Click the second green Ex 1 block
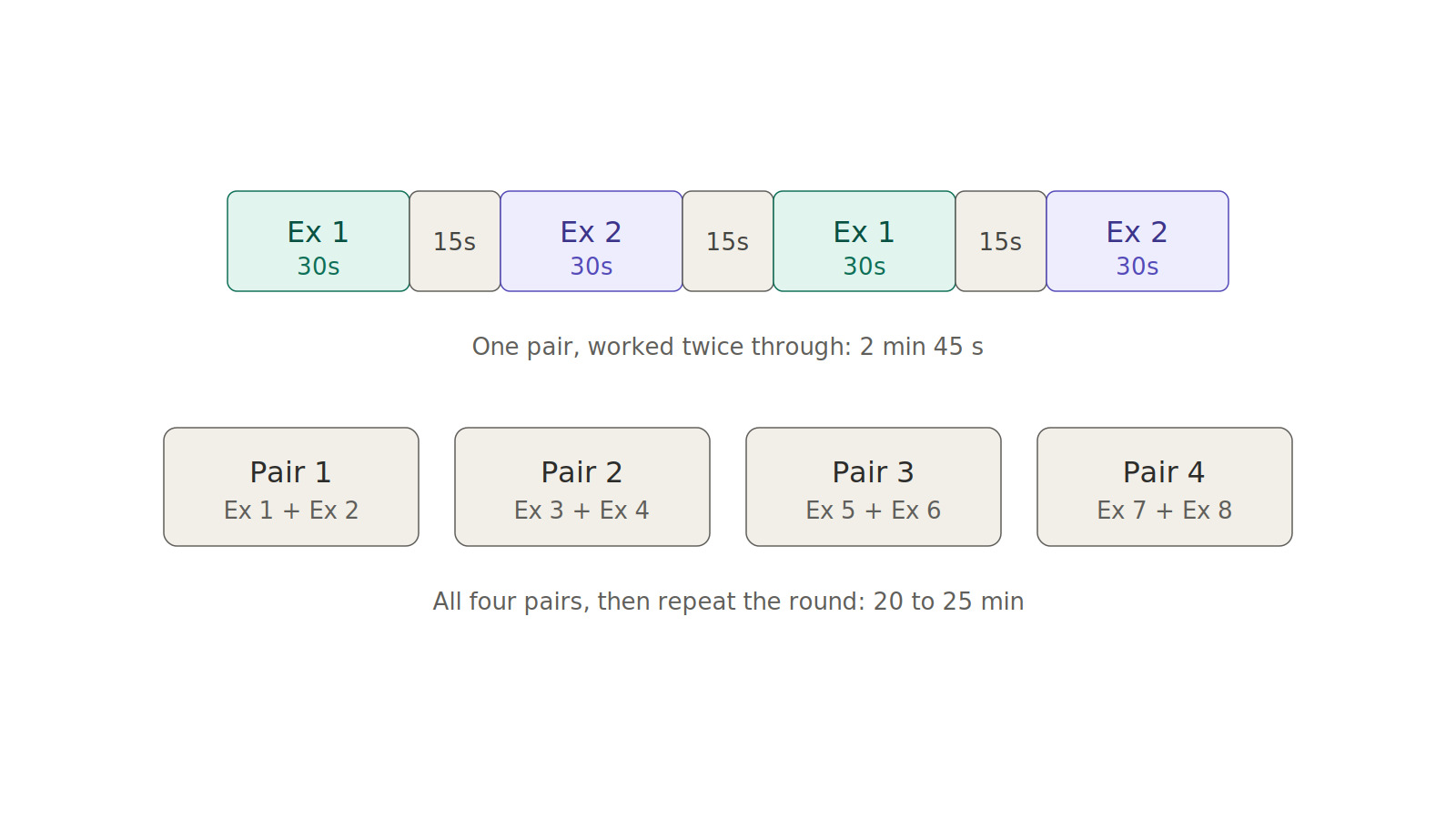Screen dimensions: 1456x819 (x=864, y=241)
